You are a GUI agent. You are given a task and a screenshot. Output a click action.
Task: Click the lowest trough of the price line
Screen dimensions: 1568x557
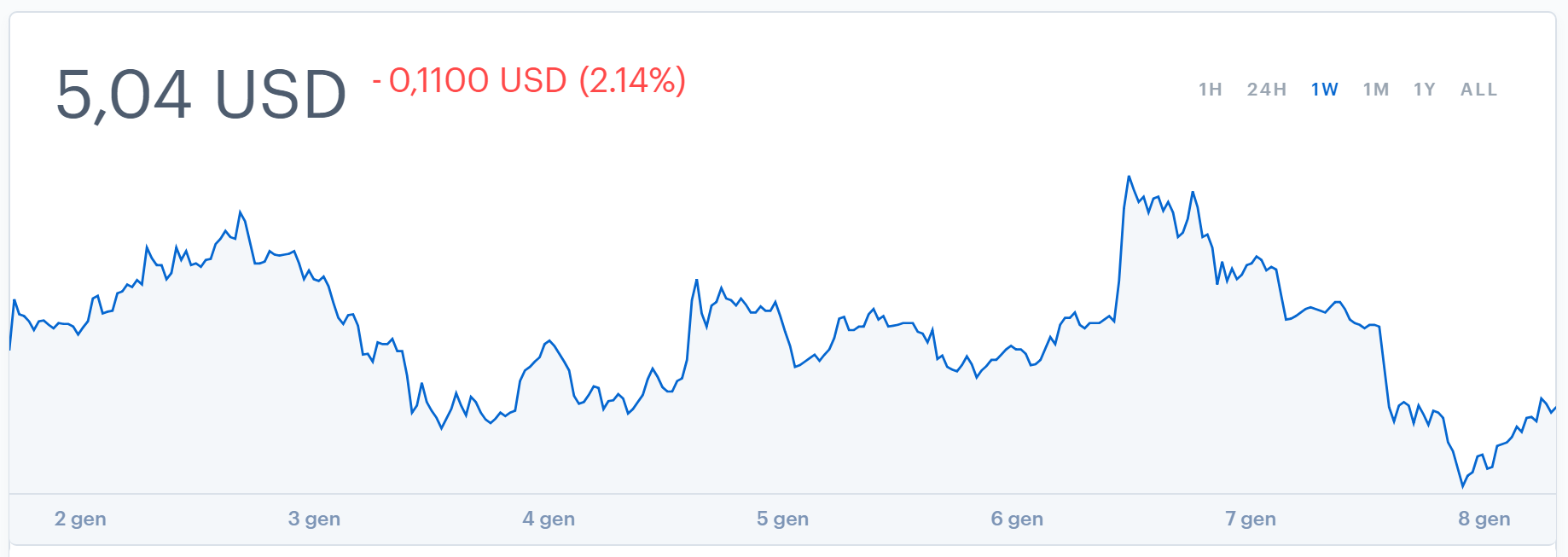point(1462,486)
